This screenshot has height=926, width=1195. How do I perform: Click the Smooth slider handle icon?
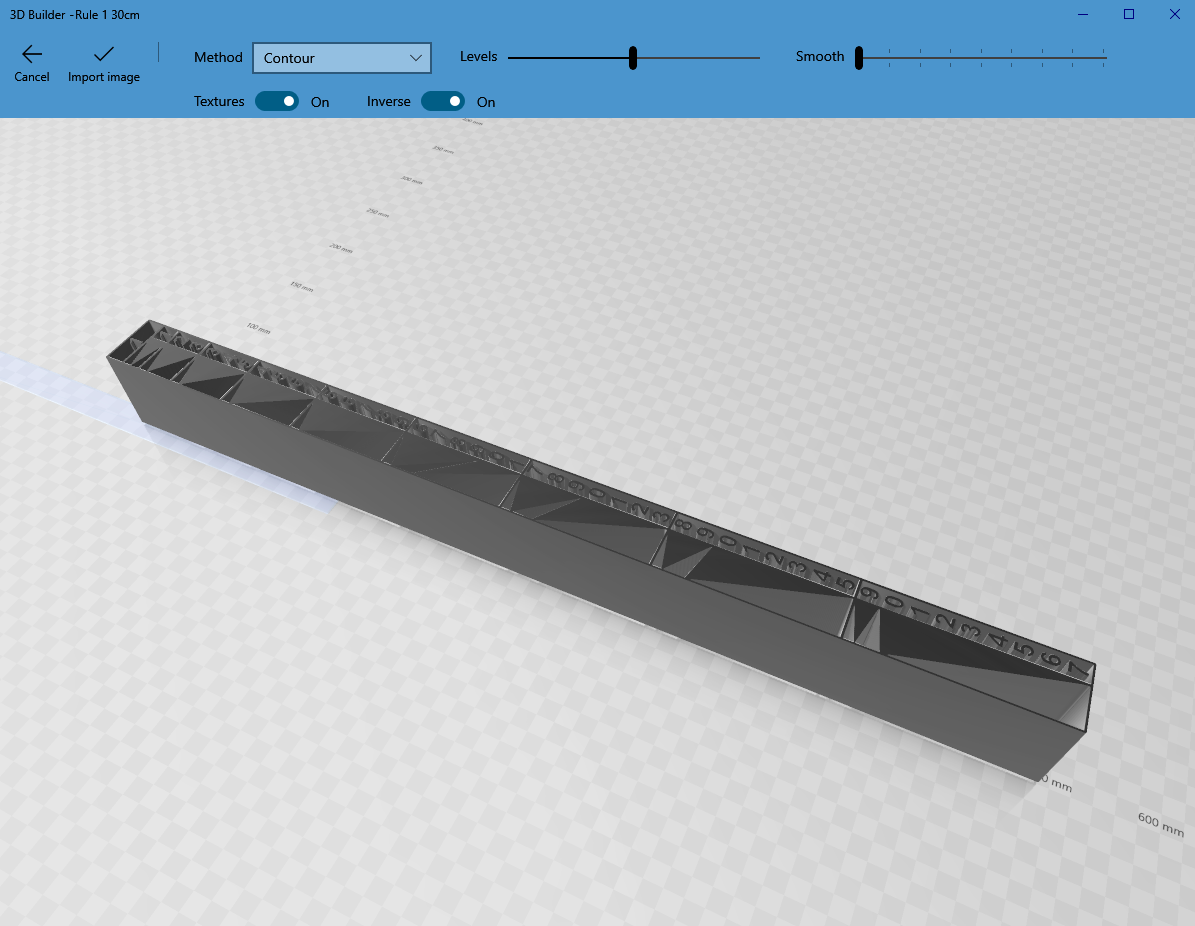(860, 57)
